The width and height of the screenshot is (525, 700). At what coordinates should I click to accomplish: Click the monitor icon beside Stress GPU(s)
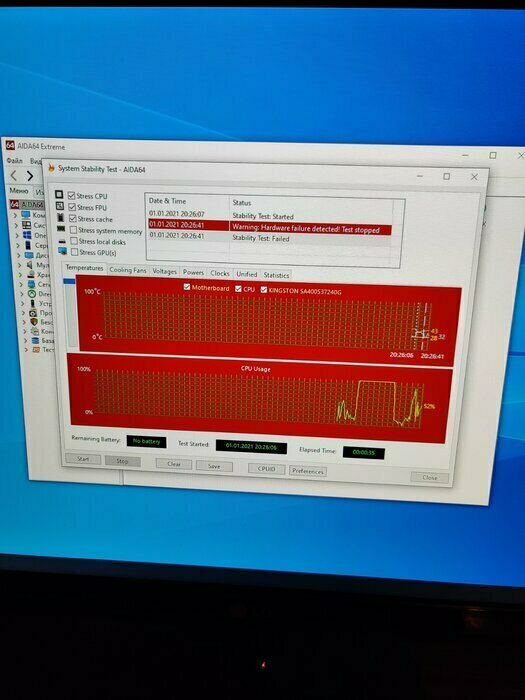coord(62,251)
